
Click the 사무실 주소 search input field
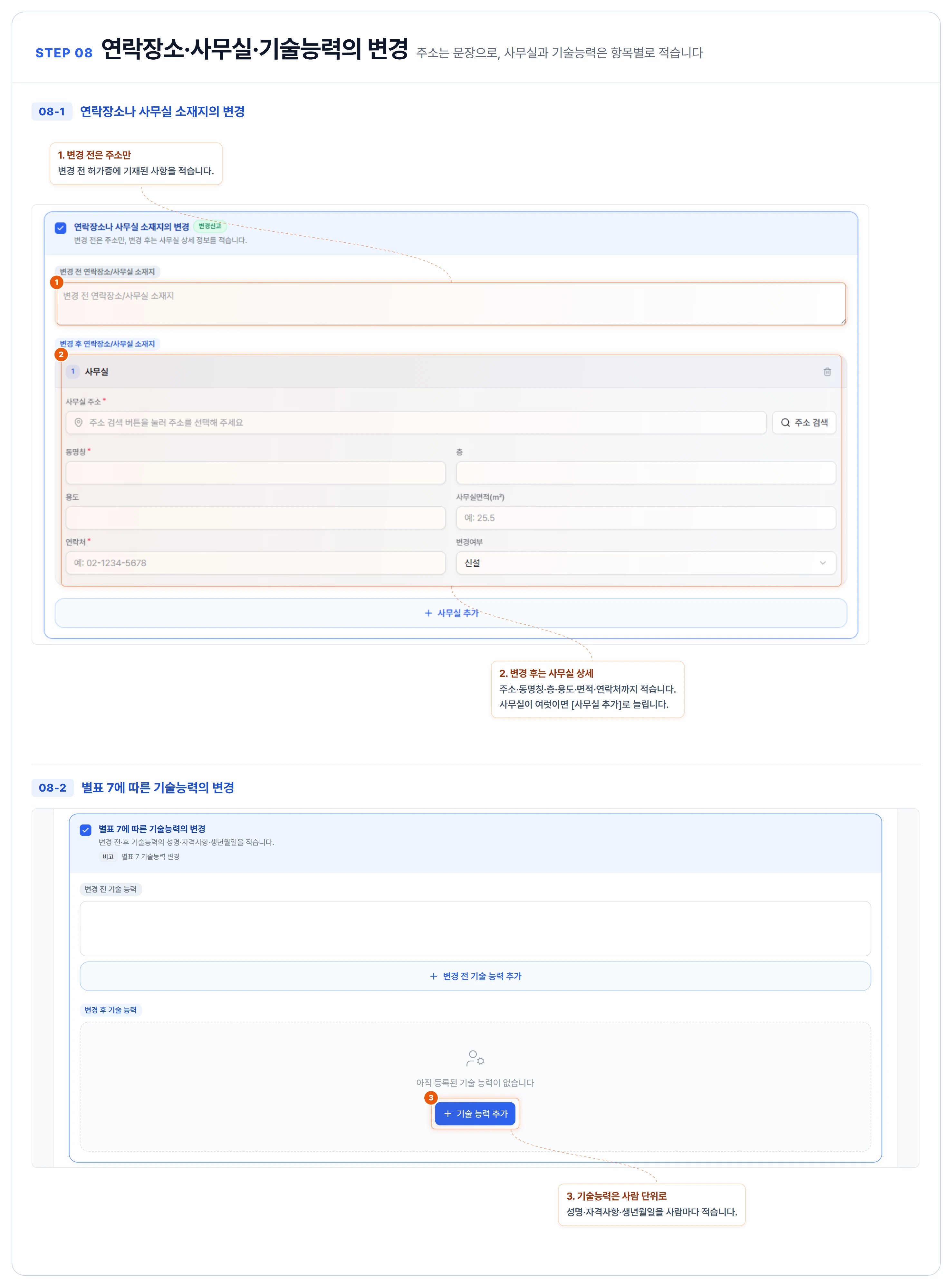416,423
